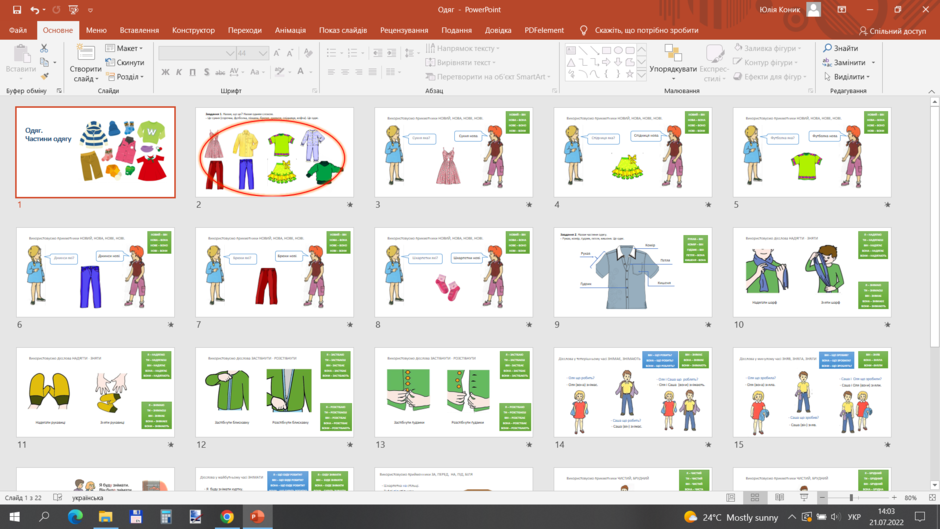Viewport: 940px width, 529px height.
Task: Expand the Select (Виділити) dropdown
Action: pyautogui.click(x=846, y=77)
